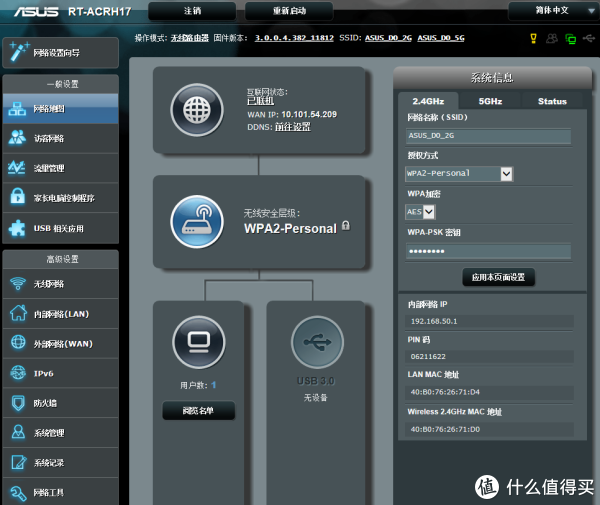
Task: Click the lock icon beside WPA2-Personal
Action: click(346, 225)
